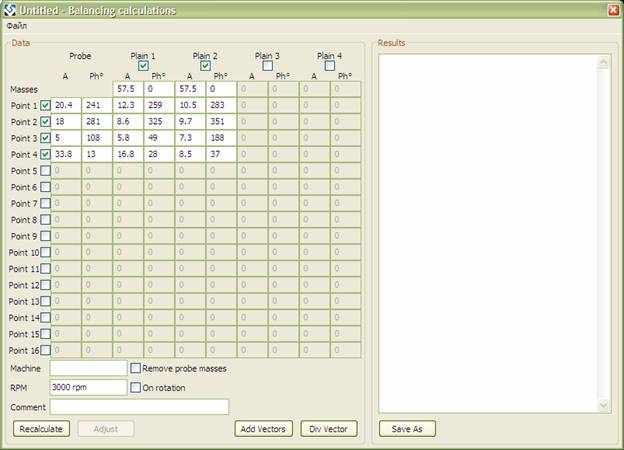Select Point 2 Plain 2 amplitude 9.7
The image size is (624, 450).
click(190, 121)
